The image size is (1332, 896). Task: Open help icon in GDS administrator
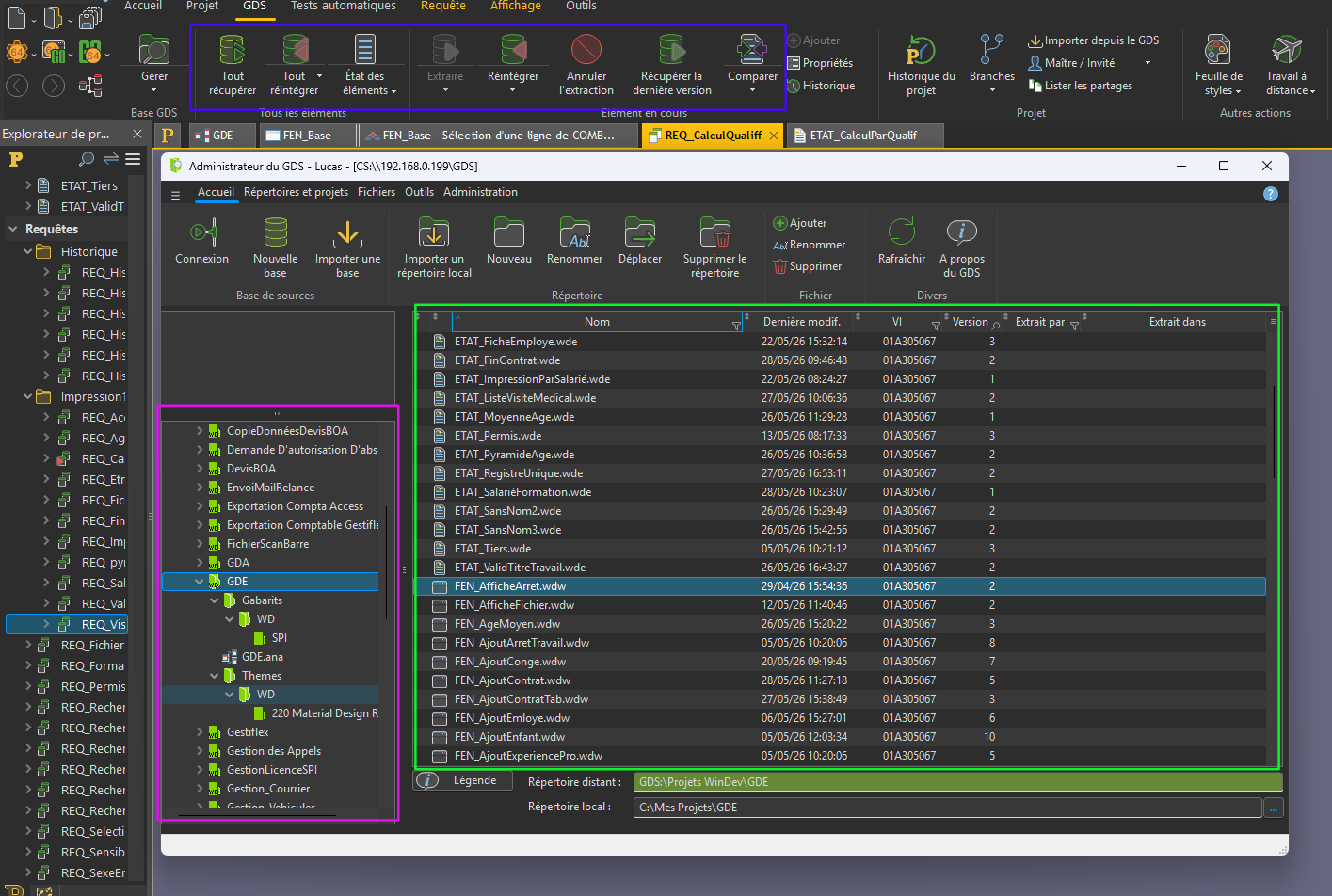point(1271,194)
